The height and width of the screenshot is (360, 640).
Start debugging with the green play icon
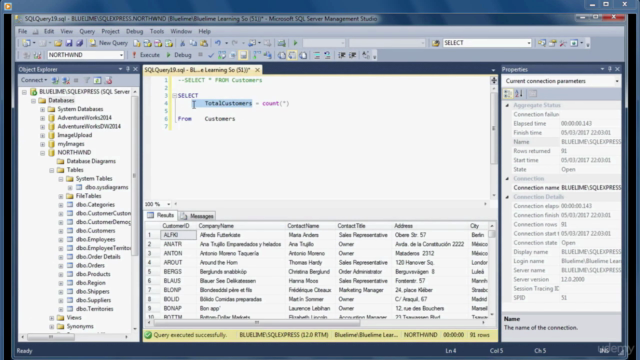(x=295, y=43)
